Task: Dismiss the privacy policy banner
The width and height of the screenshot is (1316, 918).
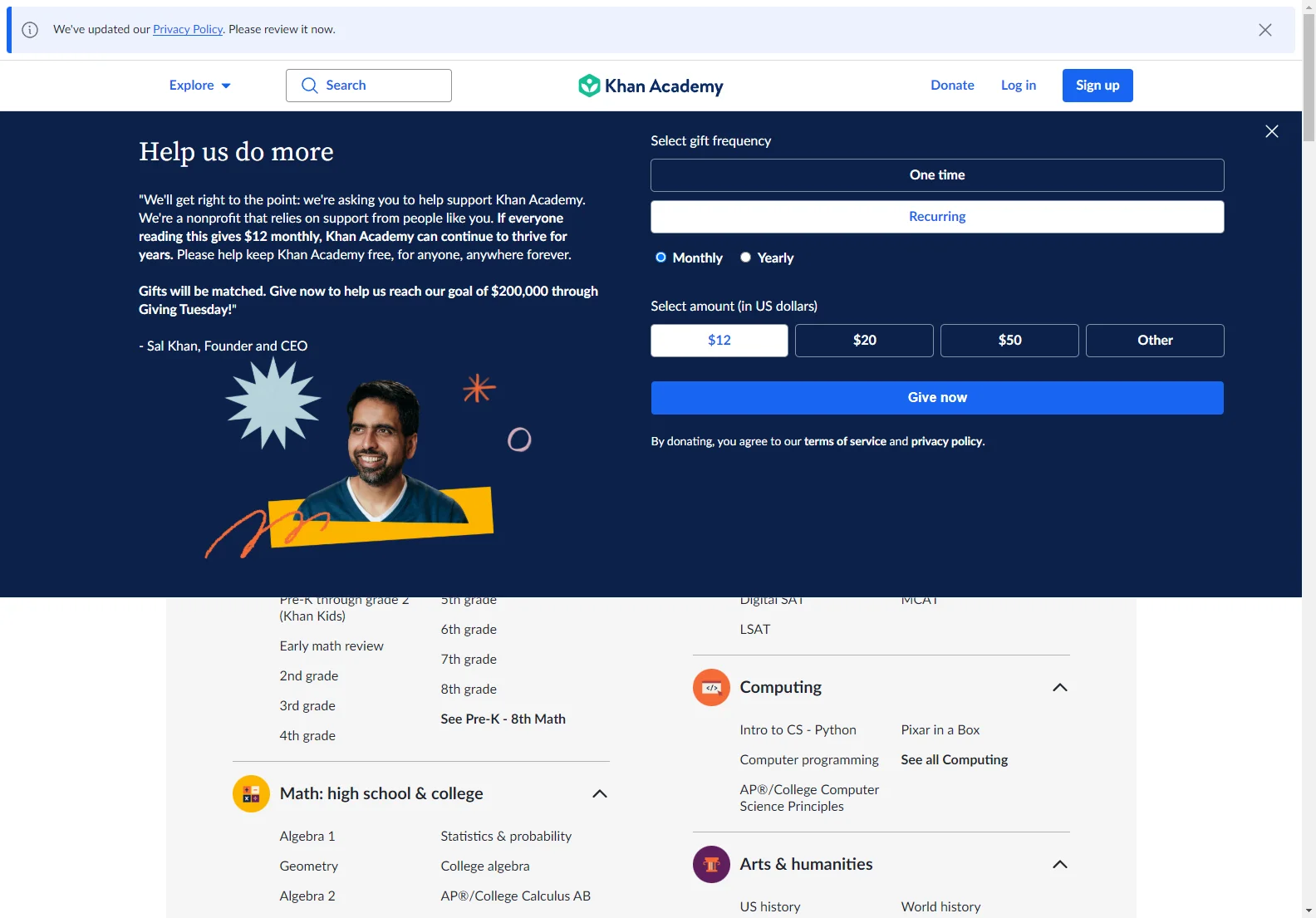Action: point(1264,30)
